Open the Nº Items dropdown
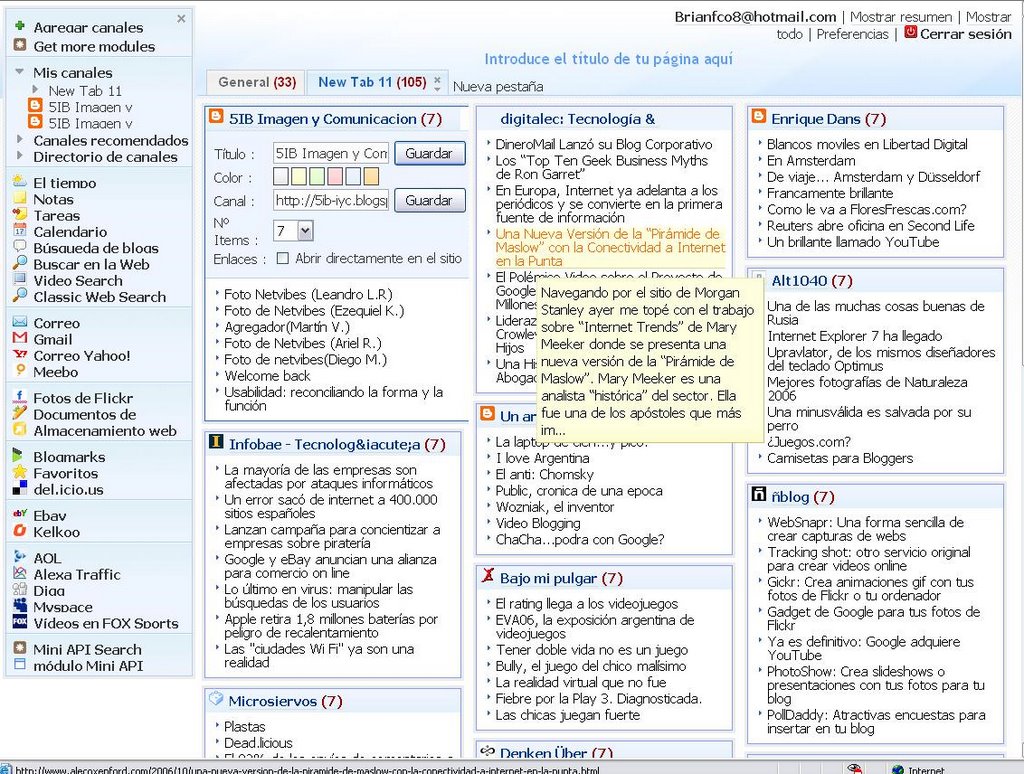This screenshot has height=774, width=1024. (x=306, y=231)
